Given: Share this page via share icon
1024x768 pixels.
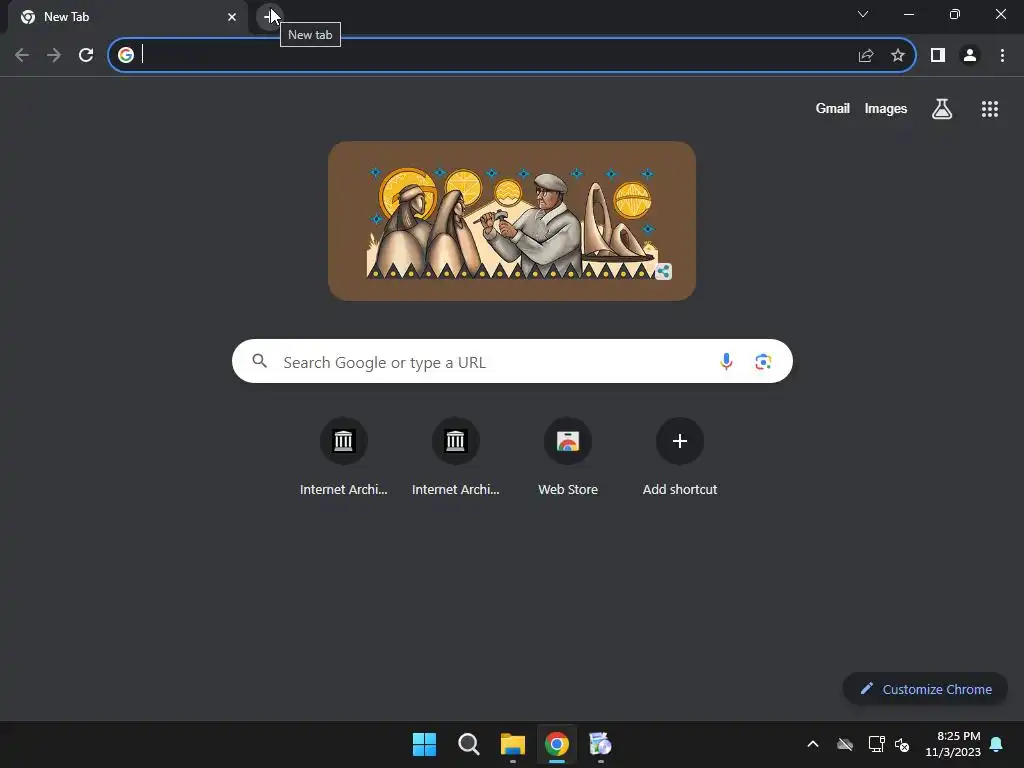Looking at the screenshot, I should (866, 56).
